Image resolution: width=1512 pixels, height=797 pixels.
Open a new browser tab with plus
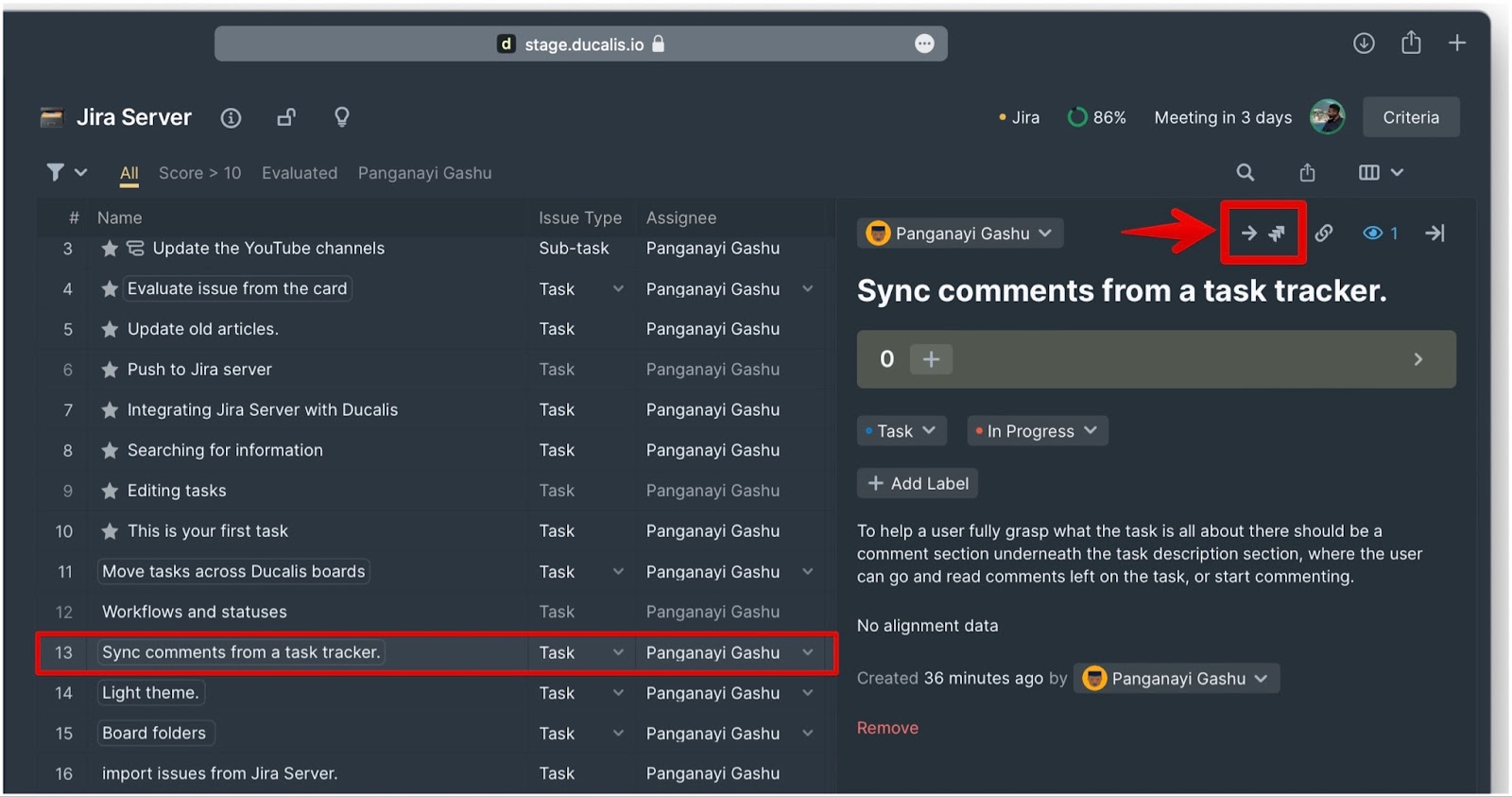[x=1457, y=43]
